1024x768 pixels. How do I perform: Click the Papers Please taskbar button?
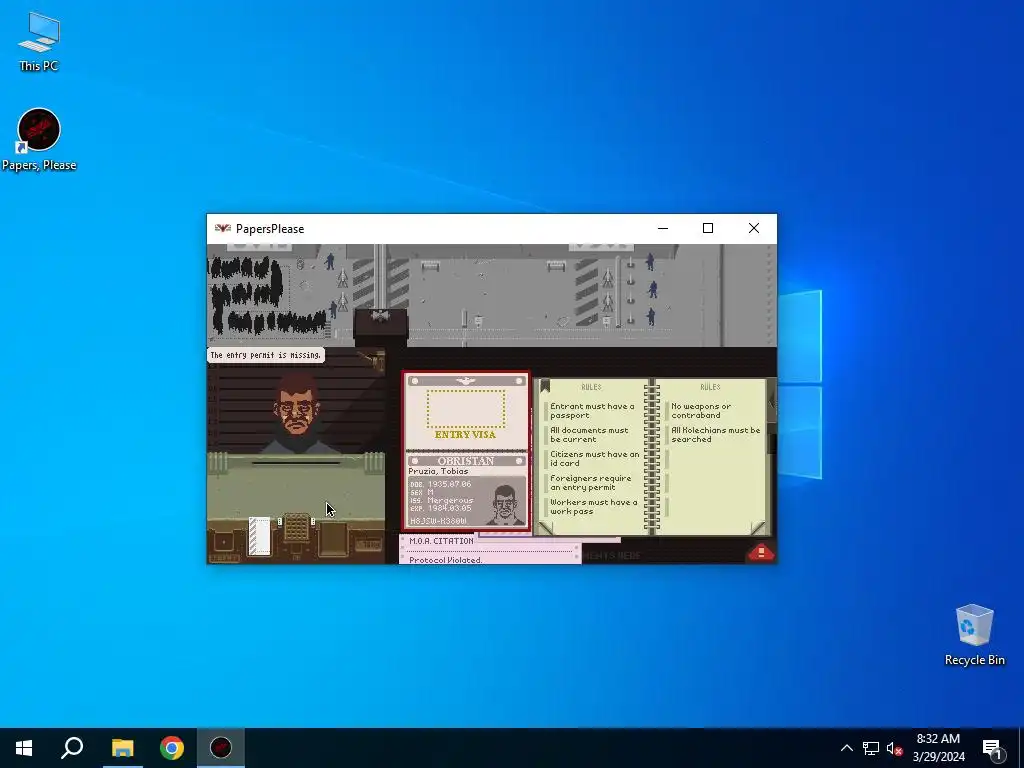pyautogui.click(x=221, y=748)
